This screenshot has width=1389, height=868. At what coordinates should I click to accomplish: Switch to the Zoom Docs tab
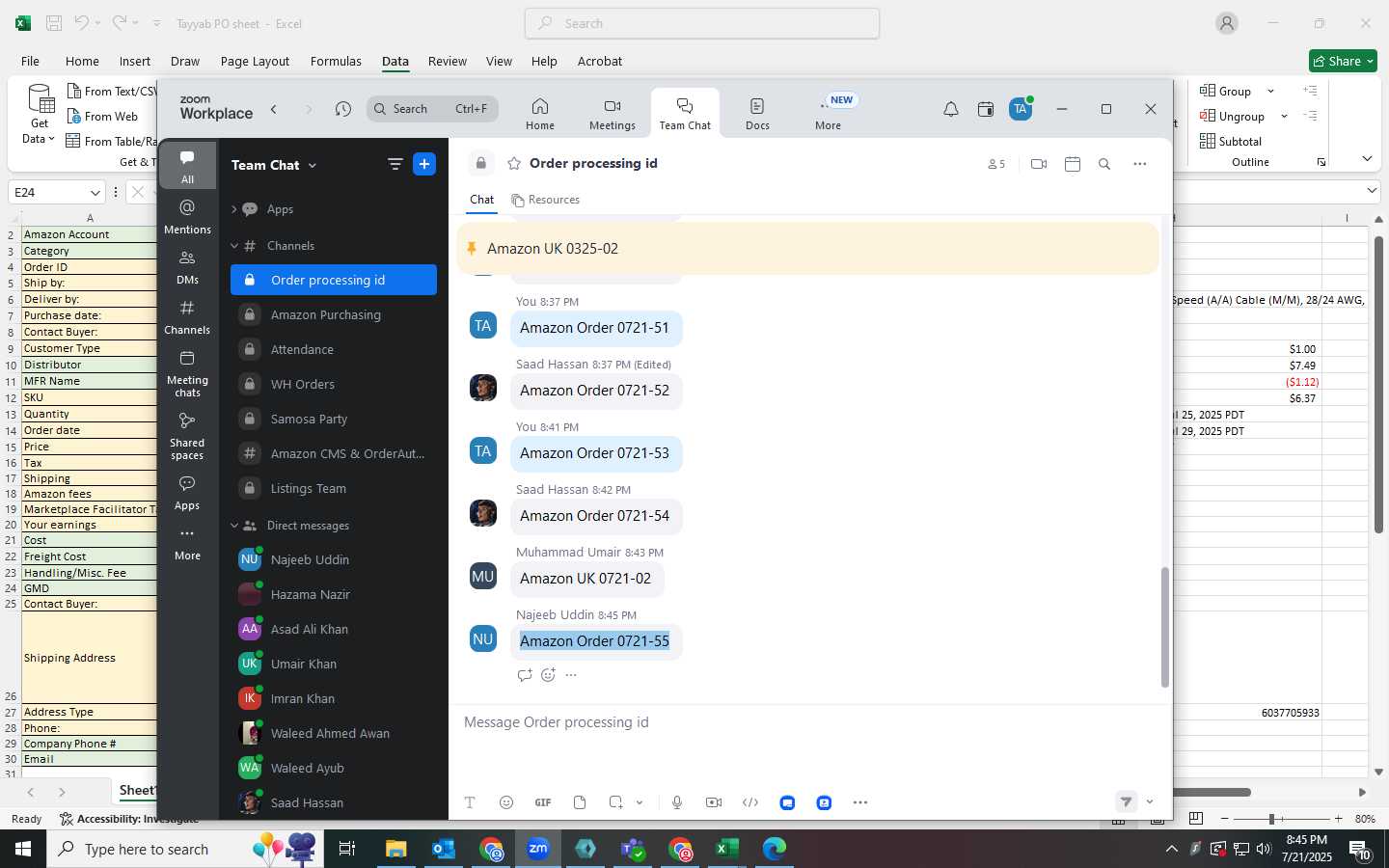pos(758,114)
